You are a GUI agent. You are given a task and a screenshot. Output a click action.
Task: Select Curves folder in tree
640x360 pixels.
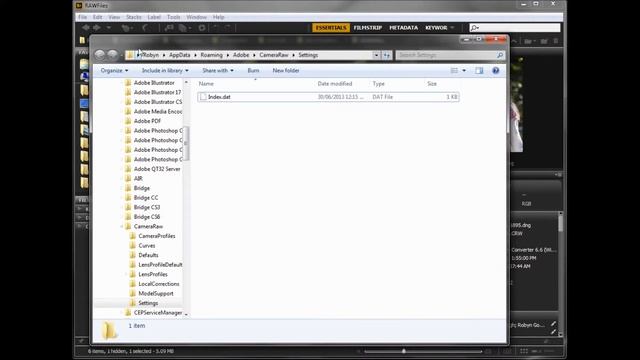pos(147,246)
